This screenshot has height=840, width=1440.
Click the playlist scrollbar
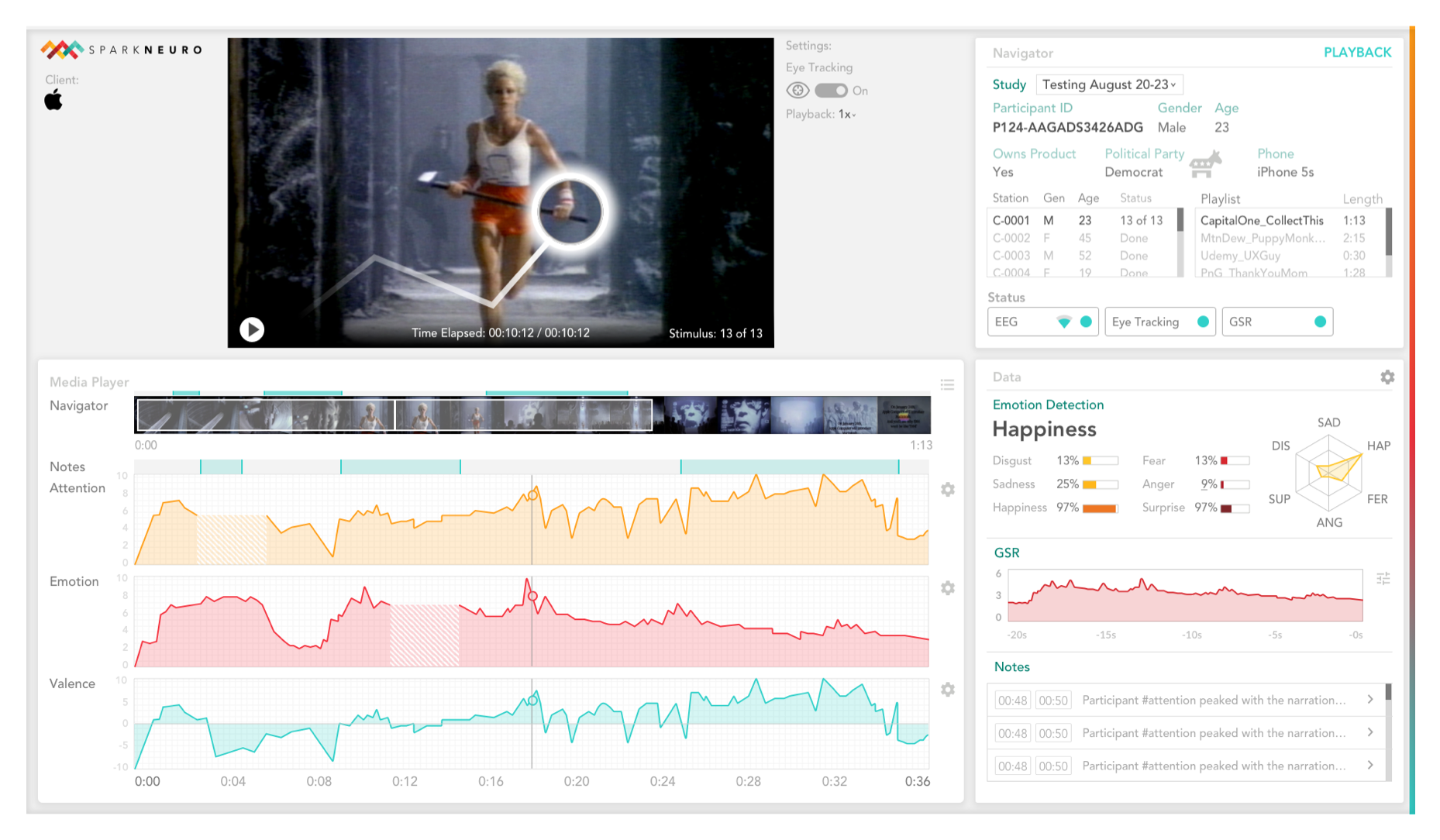point(1388,231)
